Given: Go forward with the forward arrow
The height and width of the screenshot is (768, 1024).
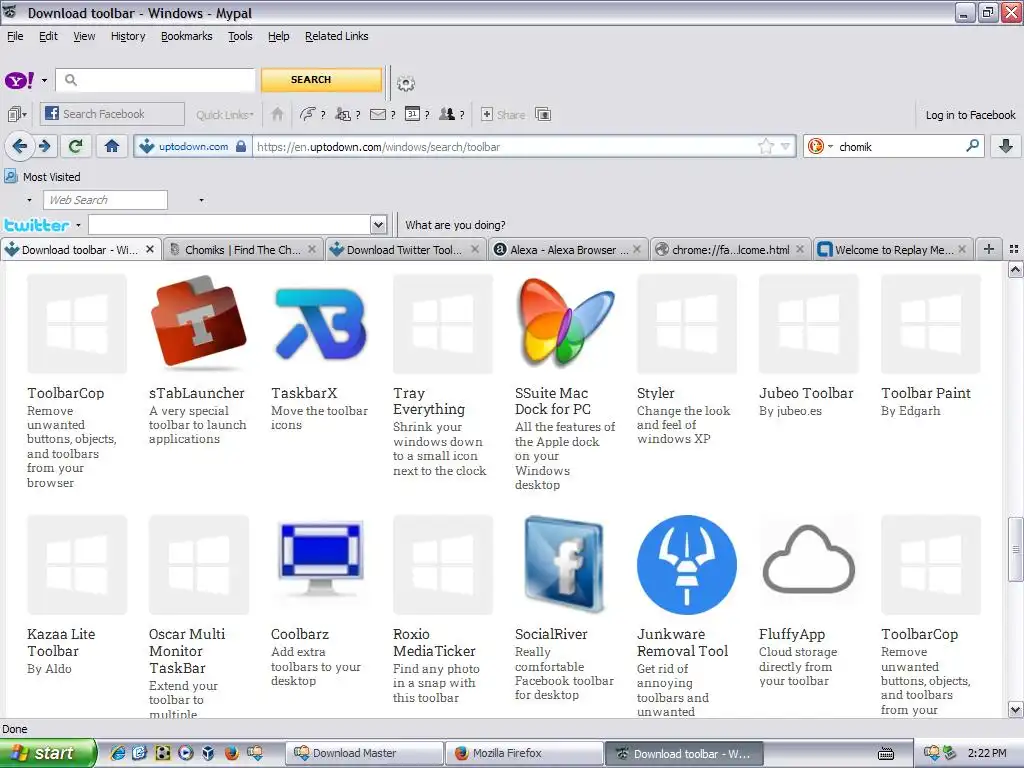Looking at the screenshot, I should [44, 146].
